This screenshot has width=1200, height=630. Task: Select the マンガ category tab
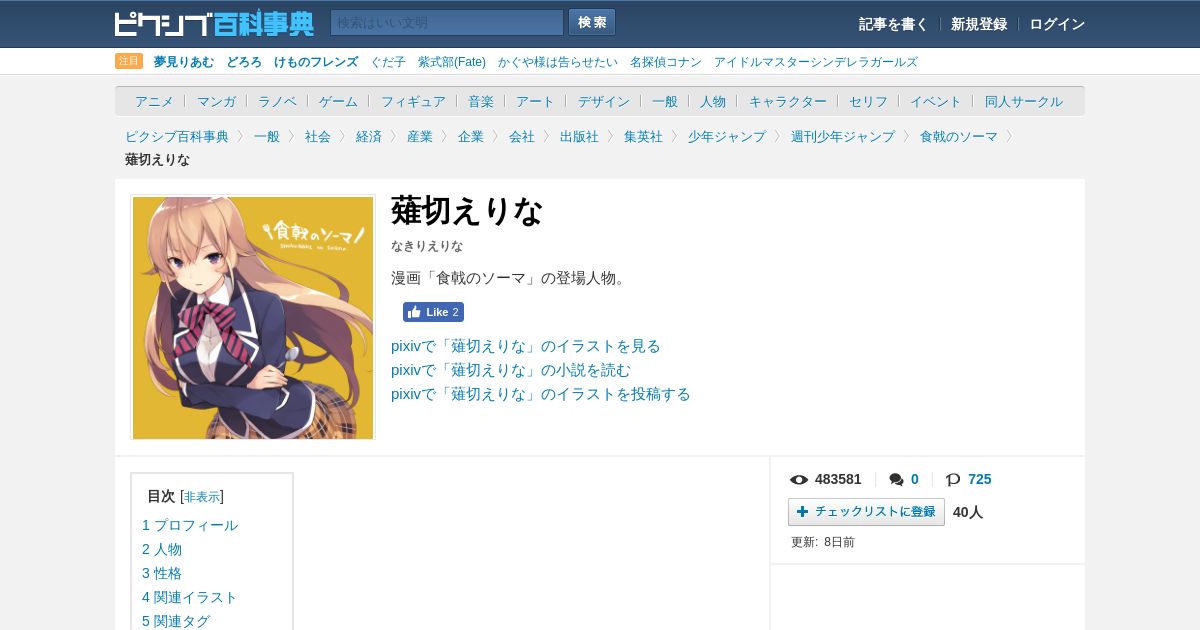coord(216,101)
